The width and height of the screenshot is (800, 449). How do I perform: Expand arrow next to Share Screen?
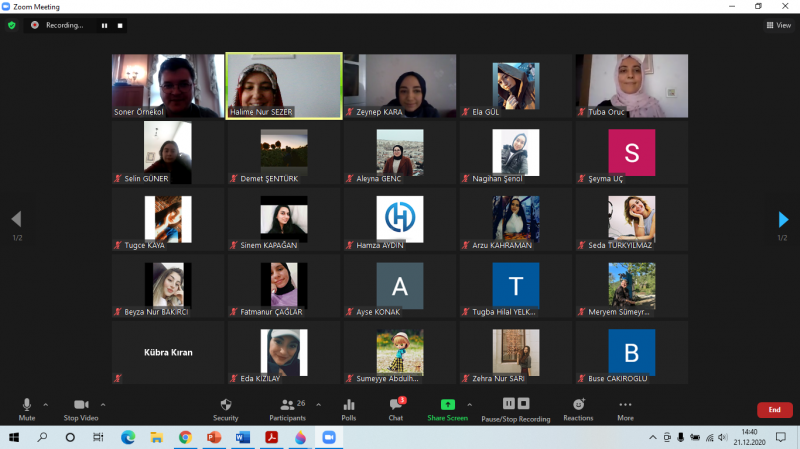coord(470,404)
